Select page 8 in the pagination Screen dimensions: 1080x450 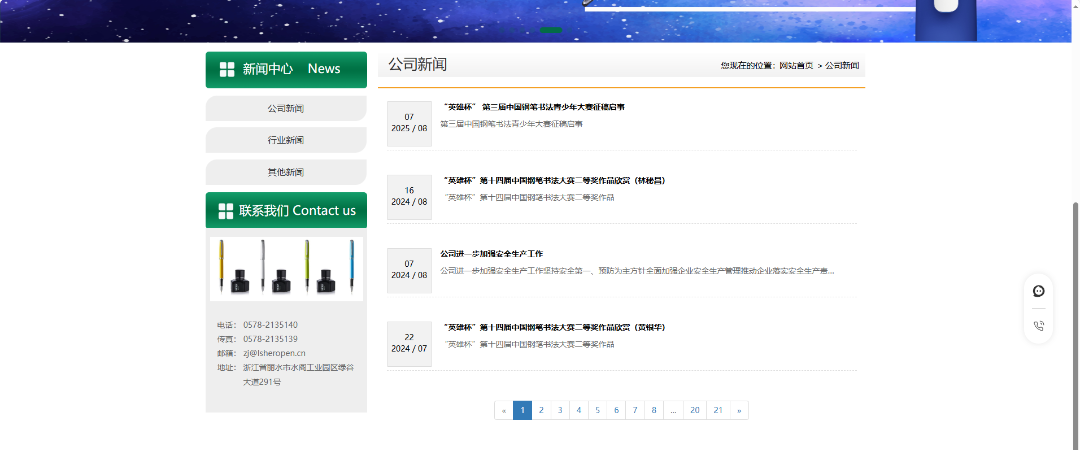point(653,410)
